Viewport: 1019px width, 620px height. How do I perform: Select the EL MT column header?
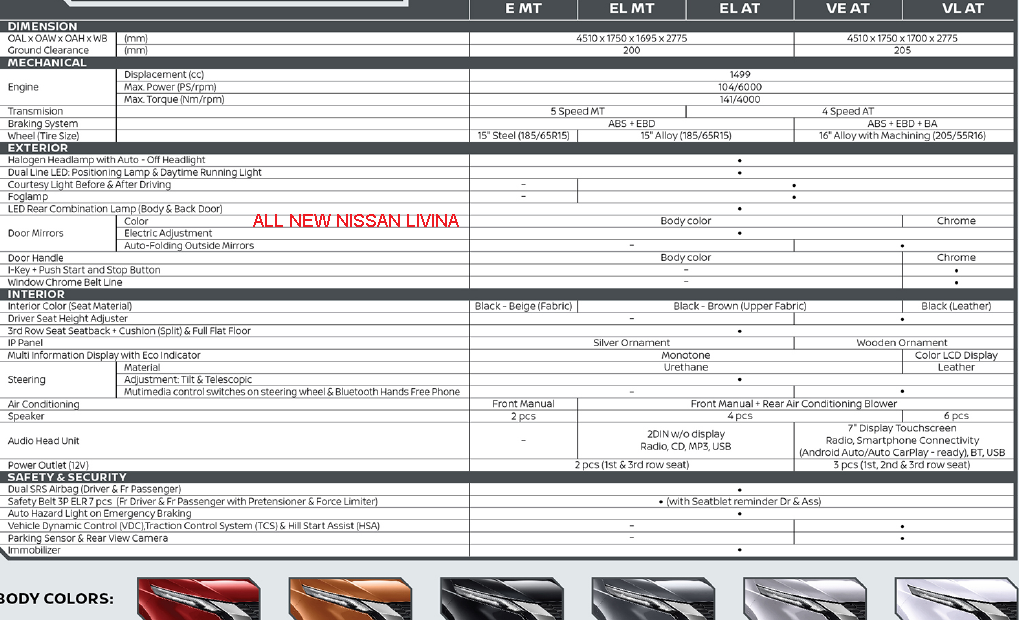click(x=631, y=8)
